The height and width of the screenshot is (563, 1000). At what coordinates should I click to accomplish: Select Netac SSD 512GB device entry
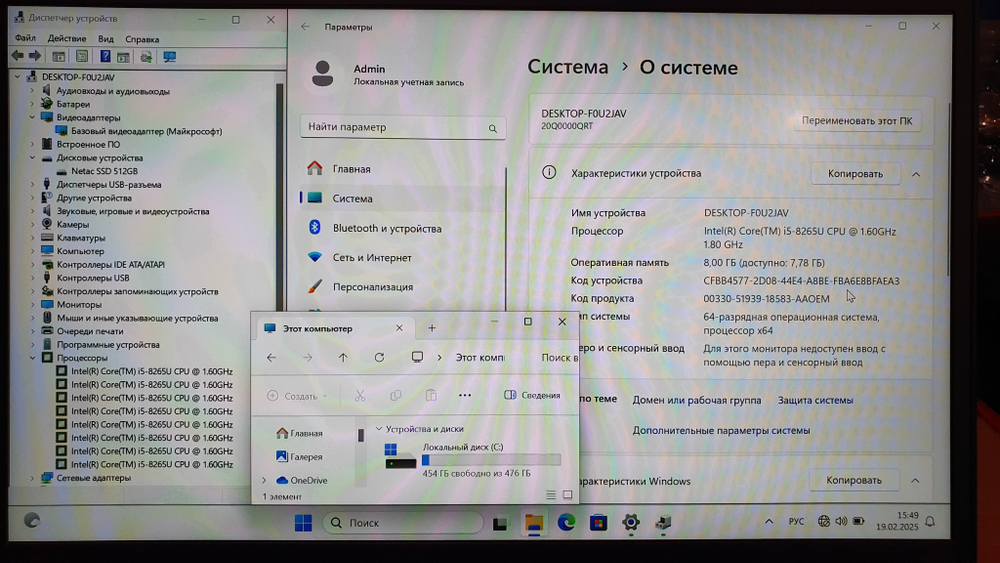pyautogui.click(x=105, y=171)
